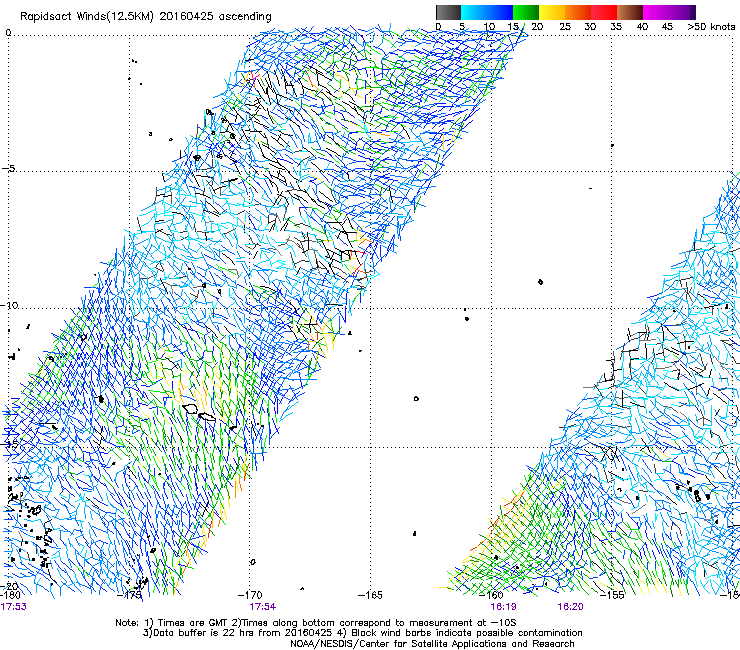Click the '40' color scale label
The width and height of the screenshot is (740, 650).
click(x=642, y=26)
